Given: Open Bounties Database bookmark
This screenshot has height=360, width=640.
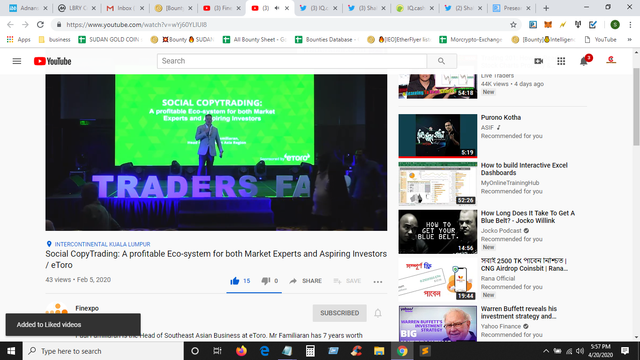Looking at the screenshot, I should tap(327, 40).
